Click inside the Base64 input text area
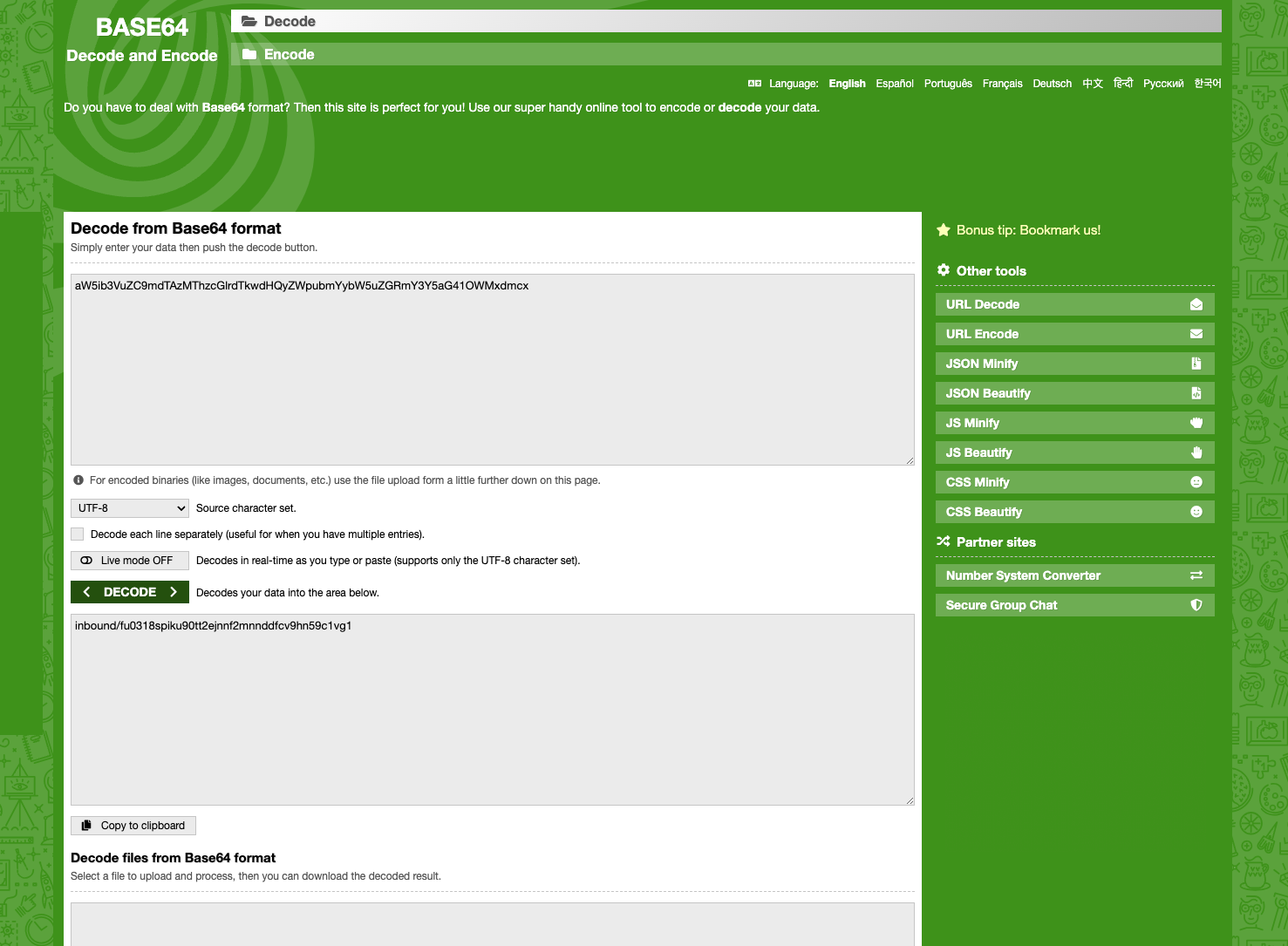 pyautogui.click(x=492, y=370)
